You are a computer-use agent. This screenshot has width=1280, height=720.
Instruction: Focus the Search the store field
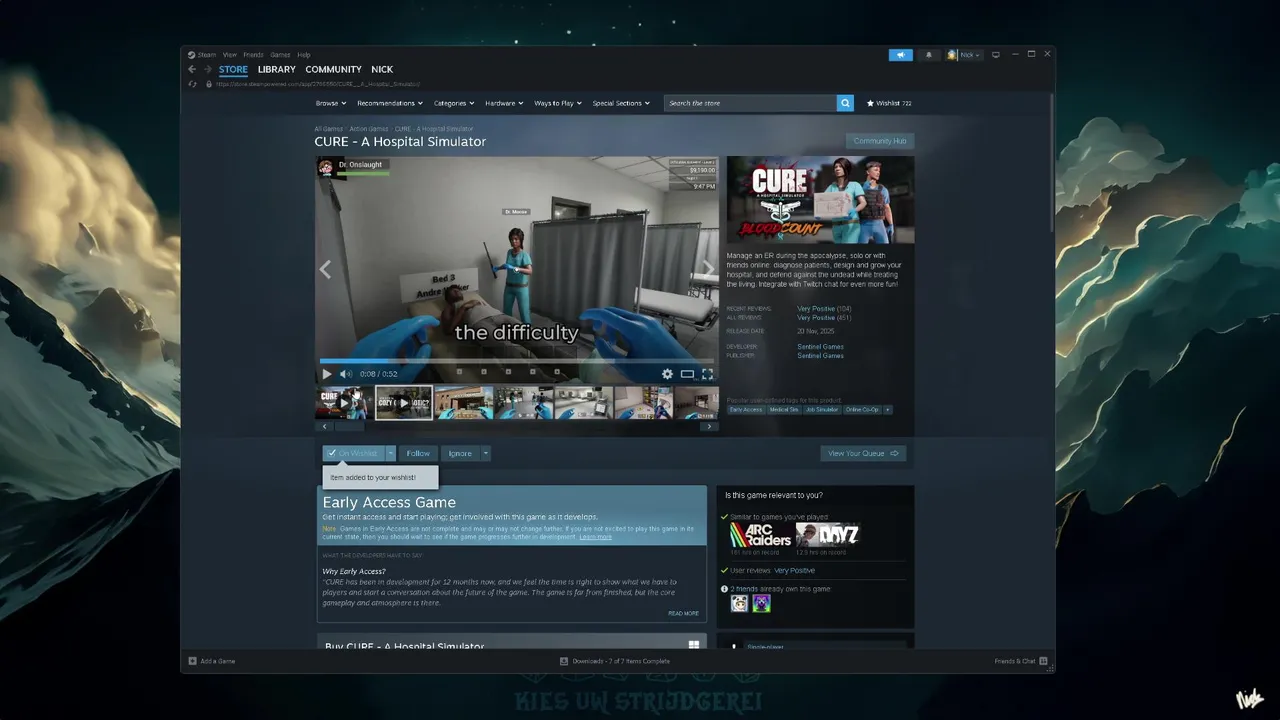click(x=750, y=103)
